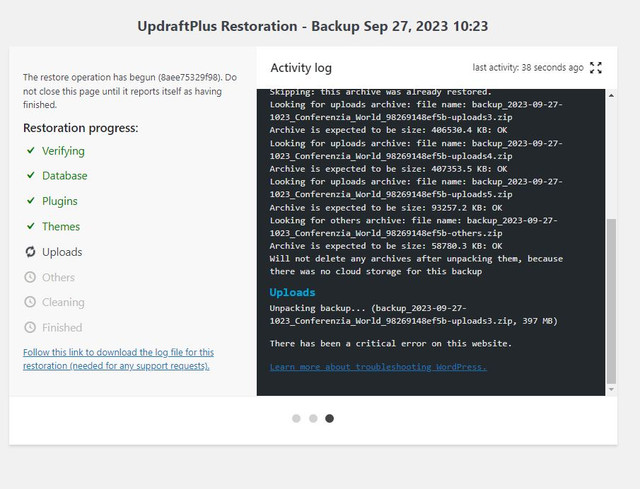Viewport: 640px width, 489px height.
Task: Click the Restoration progress heading
Action: [x=80, y=128]
